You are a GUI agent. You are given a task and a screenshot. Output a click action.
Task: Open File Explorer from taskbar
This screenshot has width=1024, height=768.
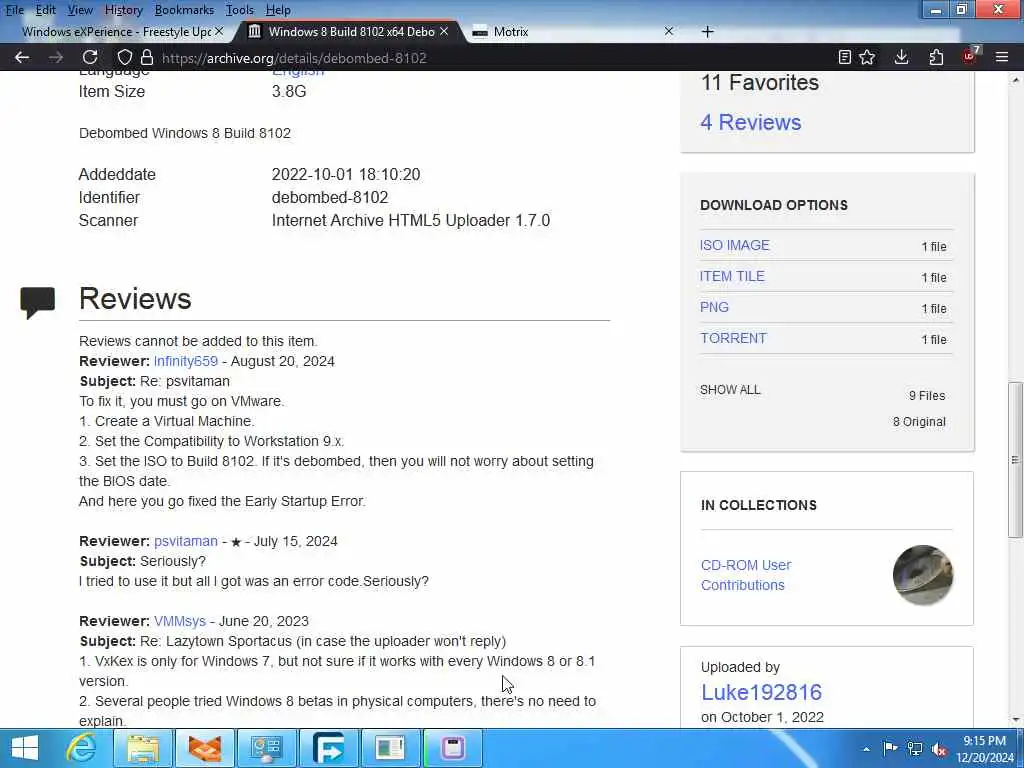pyautogui.click(x=143, y=748)
